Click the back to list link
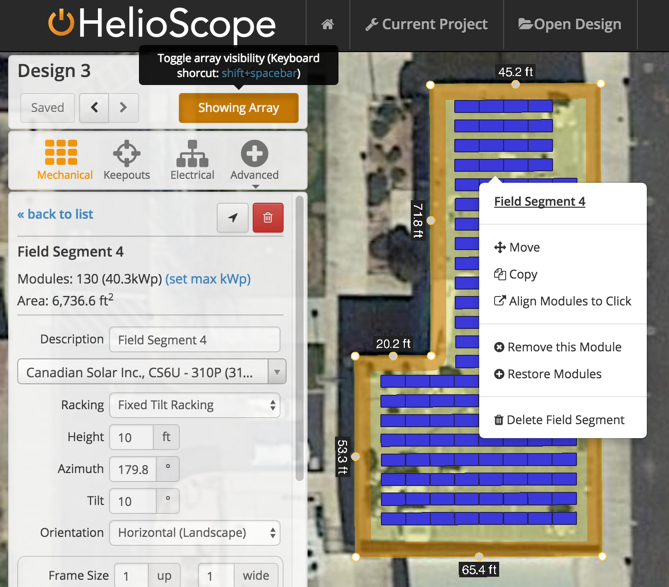This screenshot has width=669, height=587. pyautogui.click(x=55, y=214)
